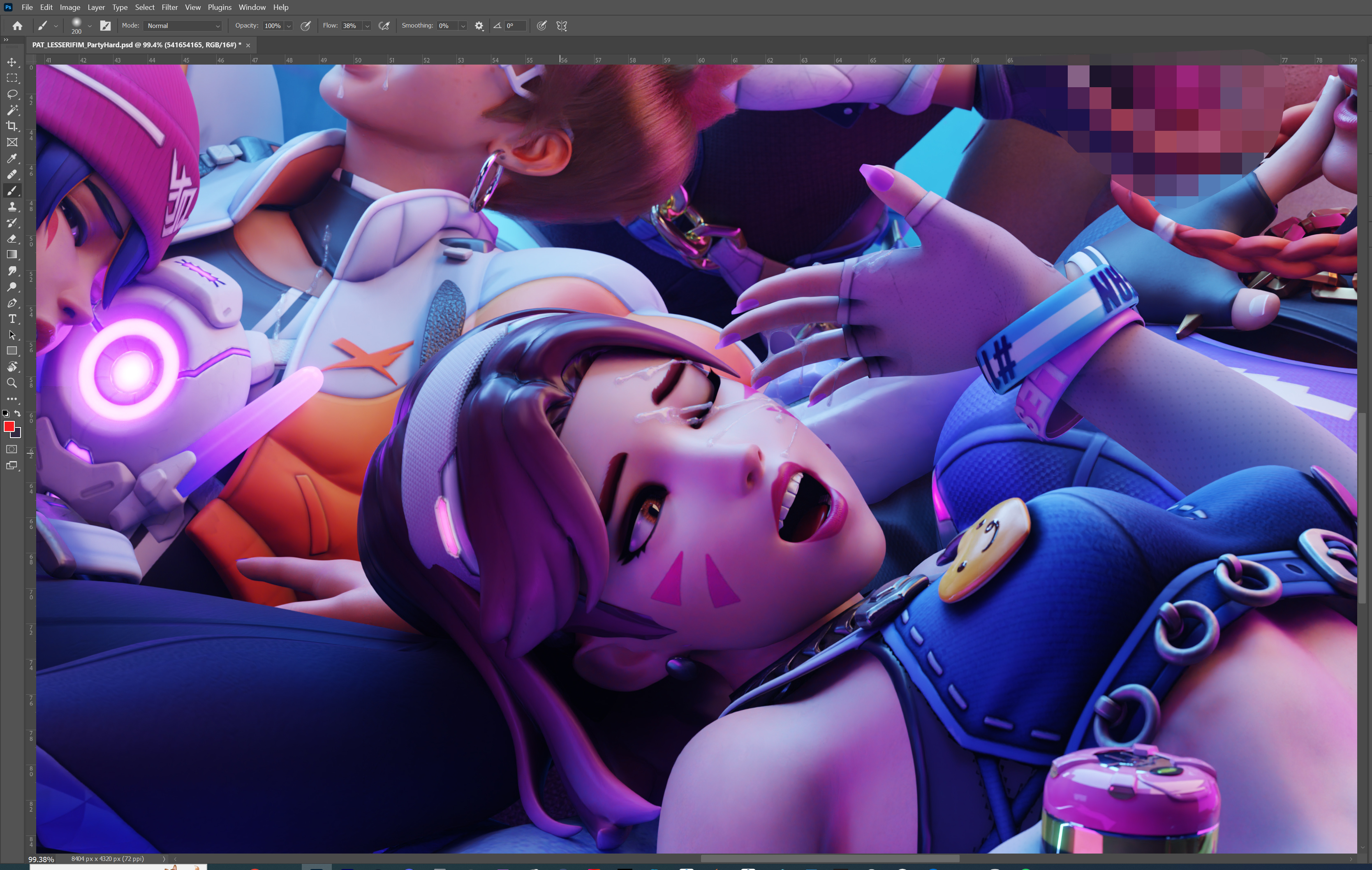Select the Move tool
This screenshot has height=870, width=1372.
12,62
